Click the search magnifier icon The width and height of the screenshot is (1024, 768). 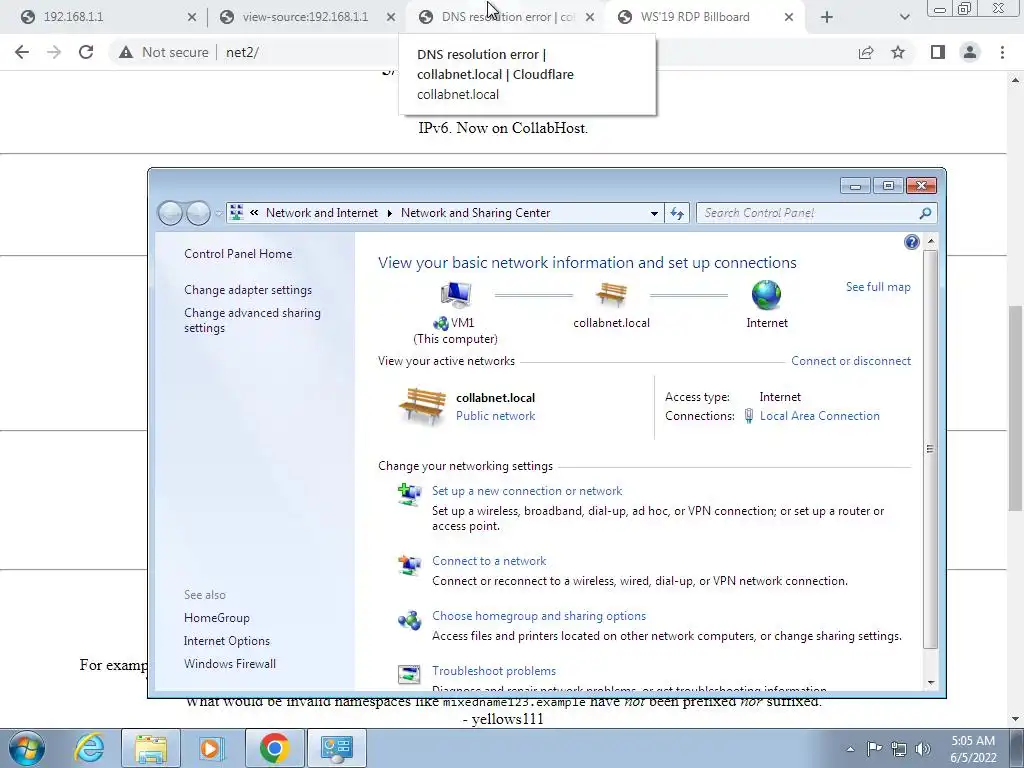tap(925, 213)
